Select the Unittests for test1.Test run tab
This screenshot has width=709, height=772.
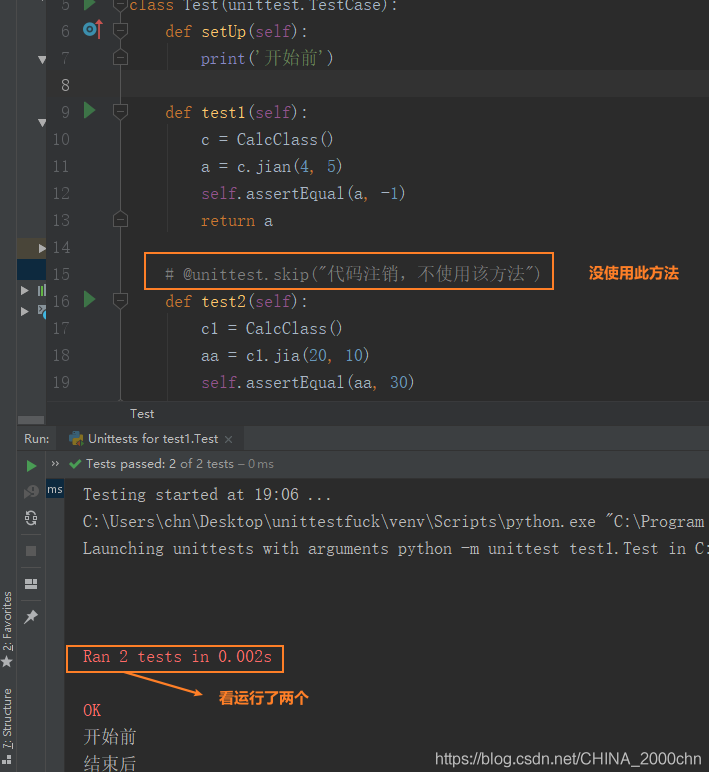(150, 439)
